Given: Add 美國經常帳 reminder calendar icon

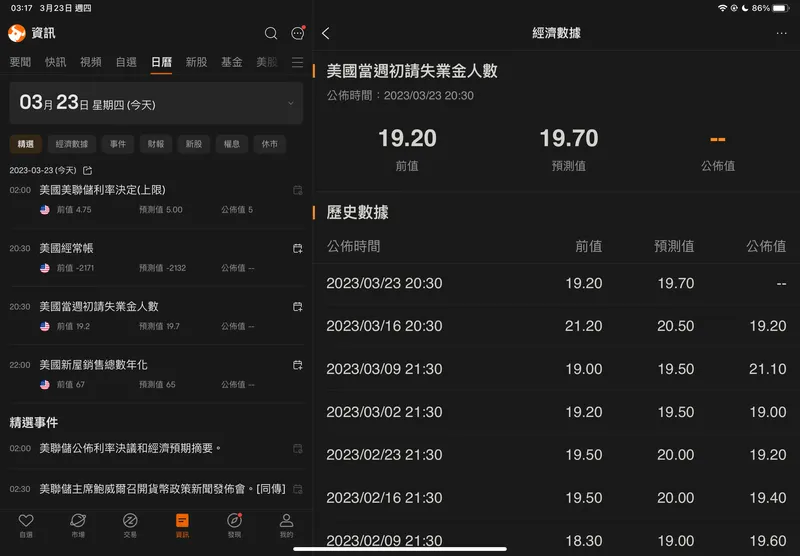Looking at the screenshot, I should [297, 248].
